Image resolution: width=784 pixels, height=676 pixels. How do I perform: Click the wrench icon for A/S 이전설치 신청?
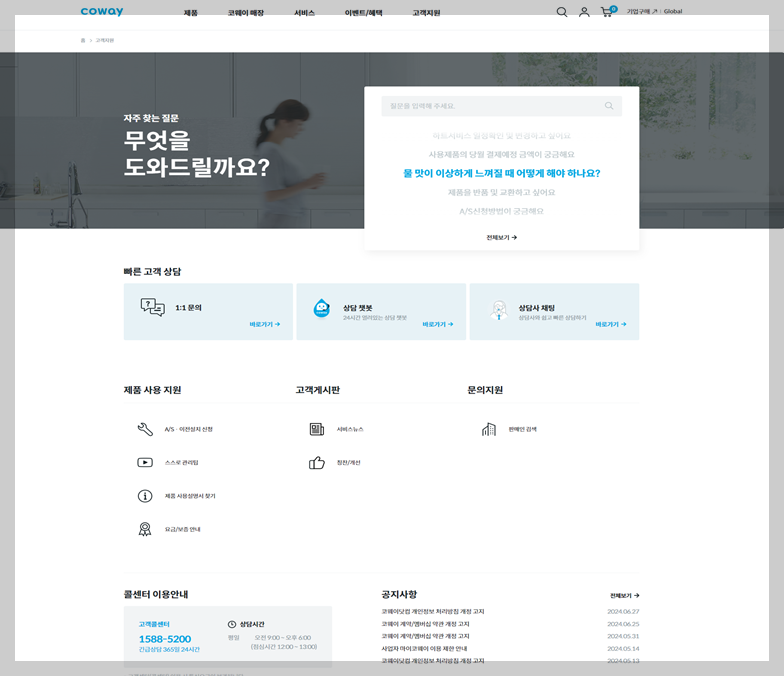(x=145, y=429)
